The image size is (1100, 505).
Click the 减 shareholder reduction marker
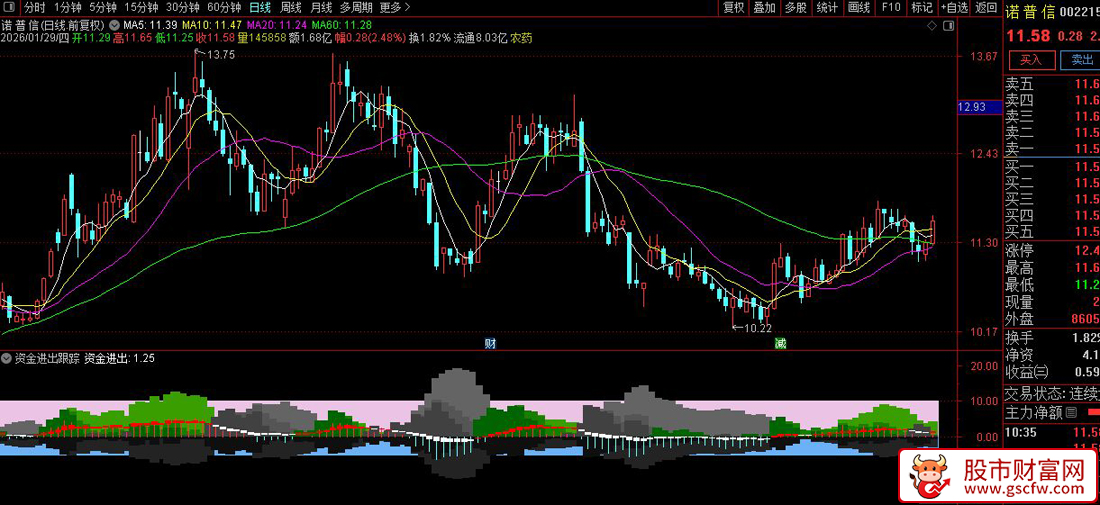click(780, 344)
